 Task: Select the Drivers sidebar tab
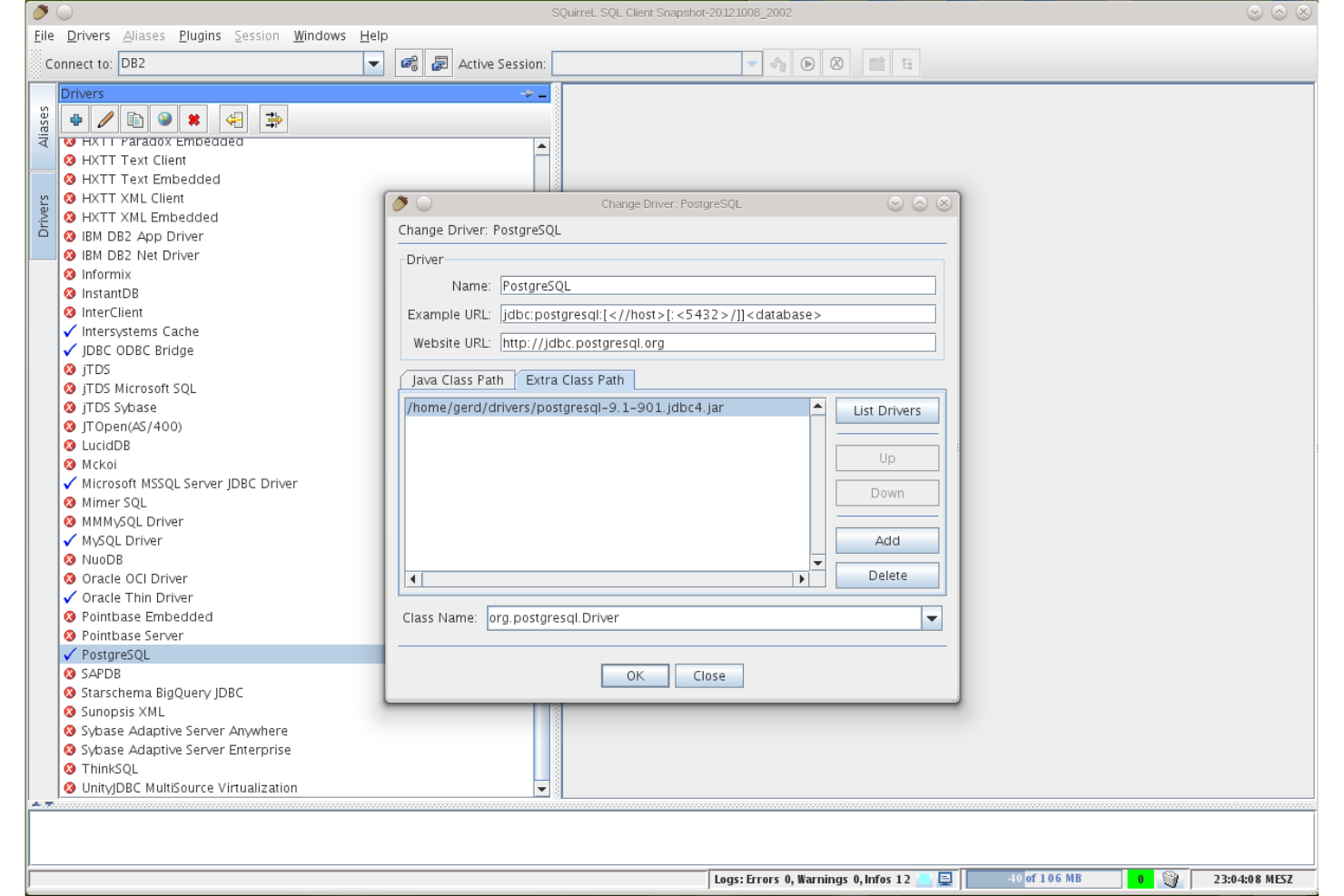point(42,212)
